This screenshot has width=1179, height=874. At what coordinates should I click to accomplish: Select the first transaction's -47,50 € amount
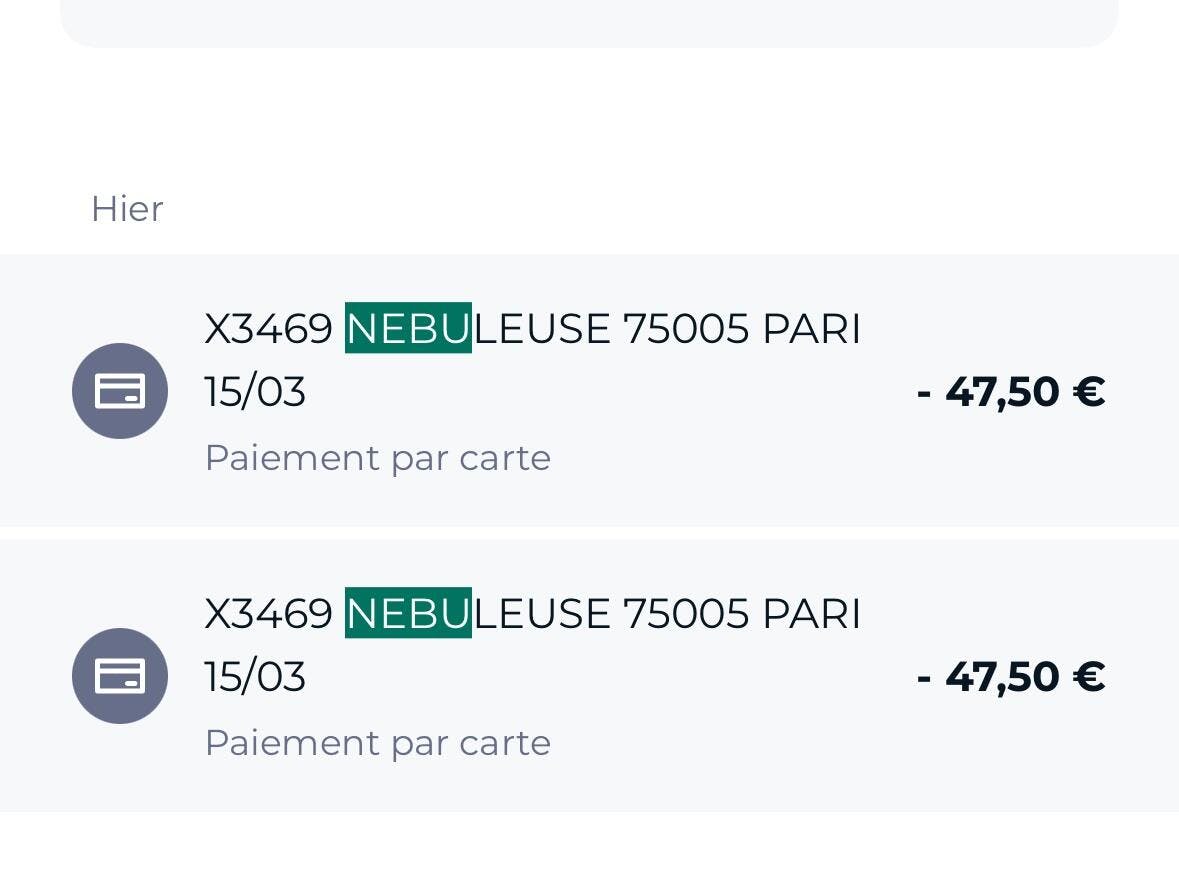(1010, 392)
